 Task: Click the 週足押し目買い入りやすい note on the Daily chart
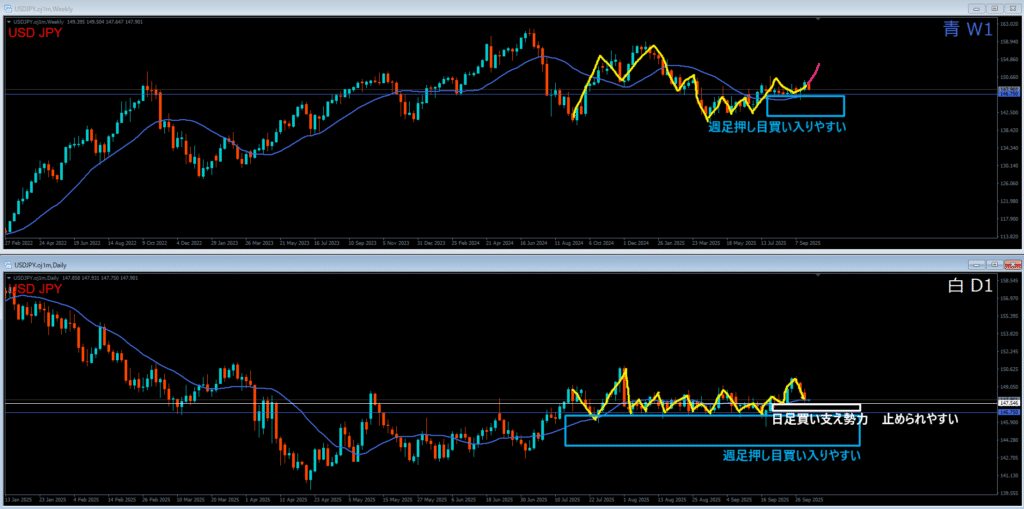point(791,455)
